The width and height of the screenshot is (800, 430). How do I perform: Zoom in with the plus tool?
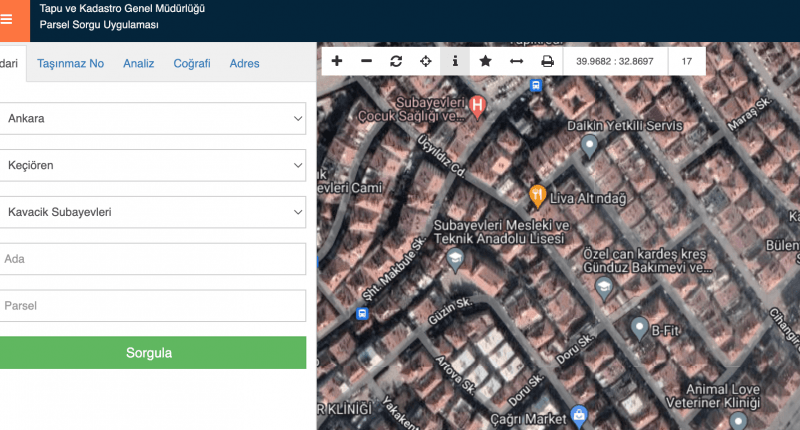pos(337,61)
